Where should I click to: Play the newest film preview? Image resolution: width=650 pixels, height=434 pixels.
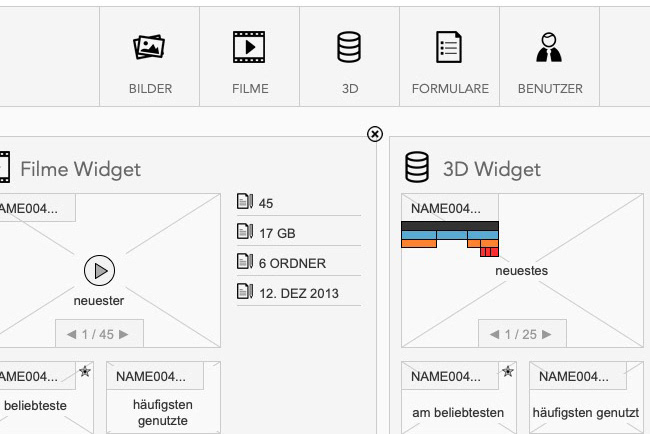pos(99,269)
